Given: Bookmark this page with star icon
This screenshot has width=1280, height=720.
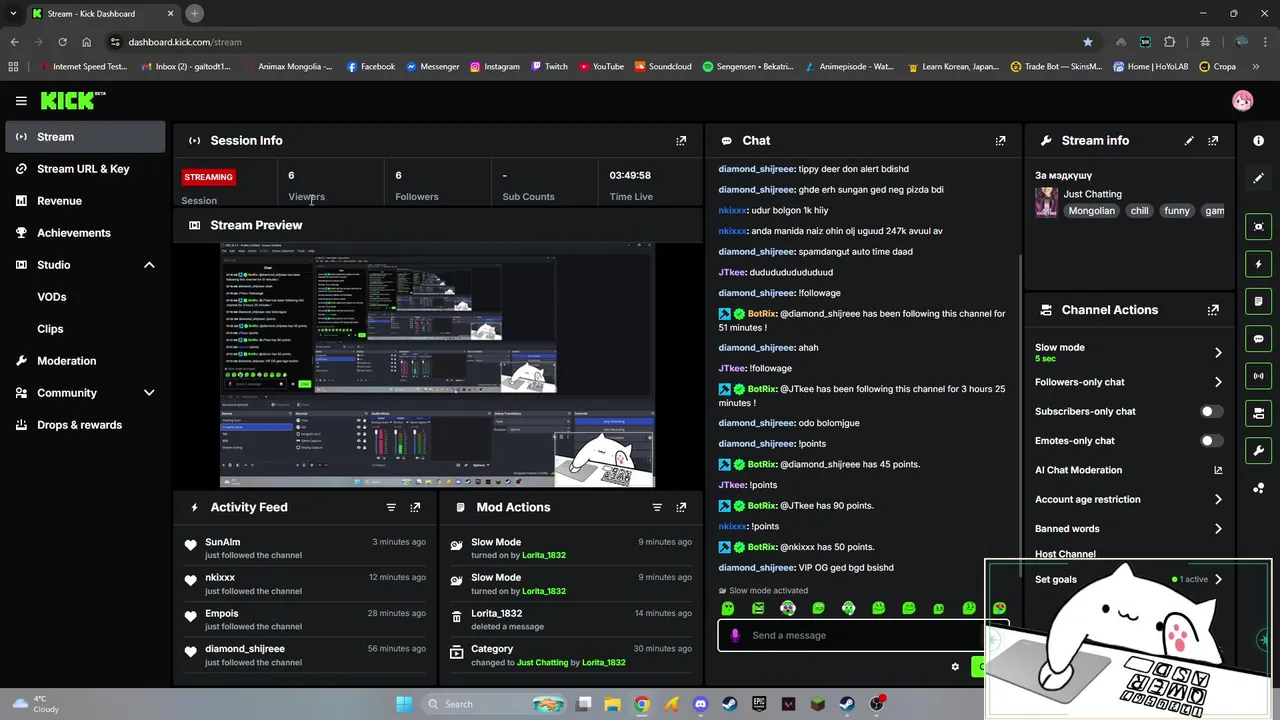Looking at the screenshot, I should click(1088, 42).
